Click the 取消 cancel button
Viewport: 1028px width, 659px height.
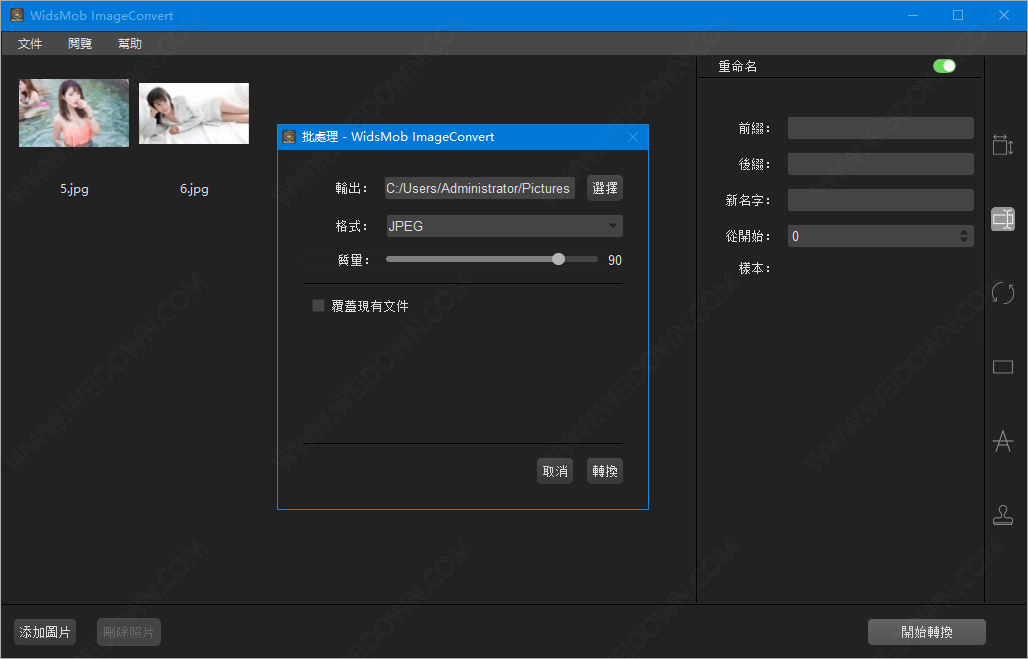click(555, 471)
